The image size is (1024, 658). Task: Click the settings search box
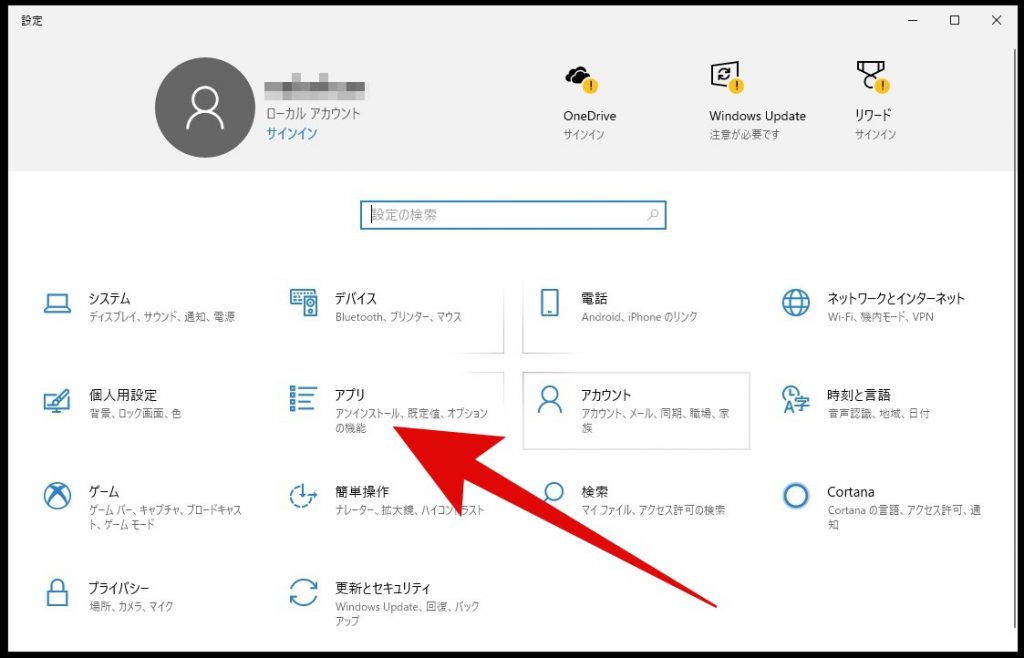(x=512, y=214)
